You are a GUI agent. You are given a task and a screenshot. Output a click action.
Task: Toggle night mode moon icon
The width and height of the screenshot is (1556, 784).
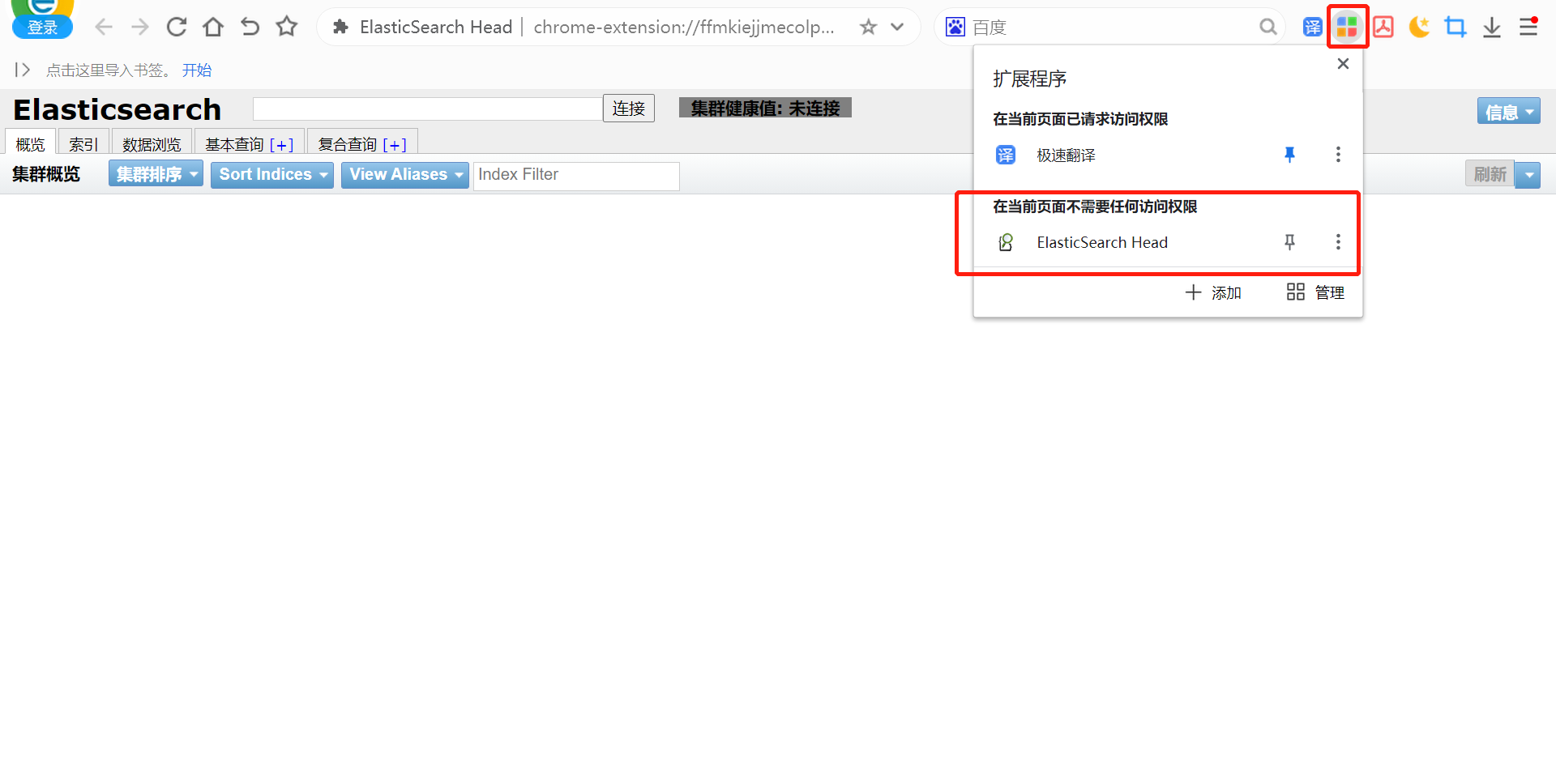1419,27
